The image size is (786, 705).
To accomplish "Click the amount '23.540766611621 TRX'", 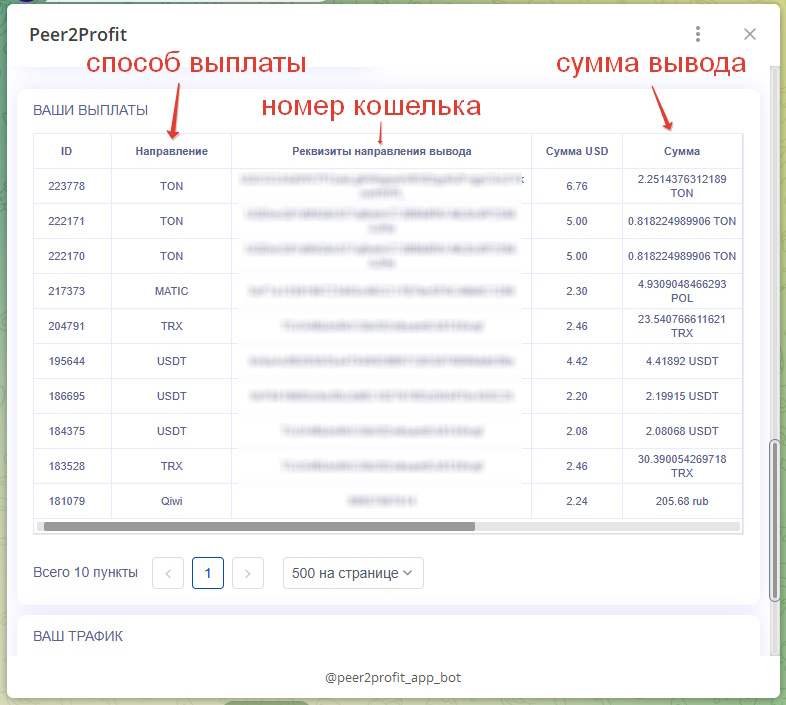I will (682, 326).
